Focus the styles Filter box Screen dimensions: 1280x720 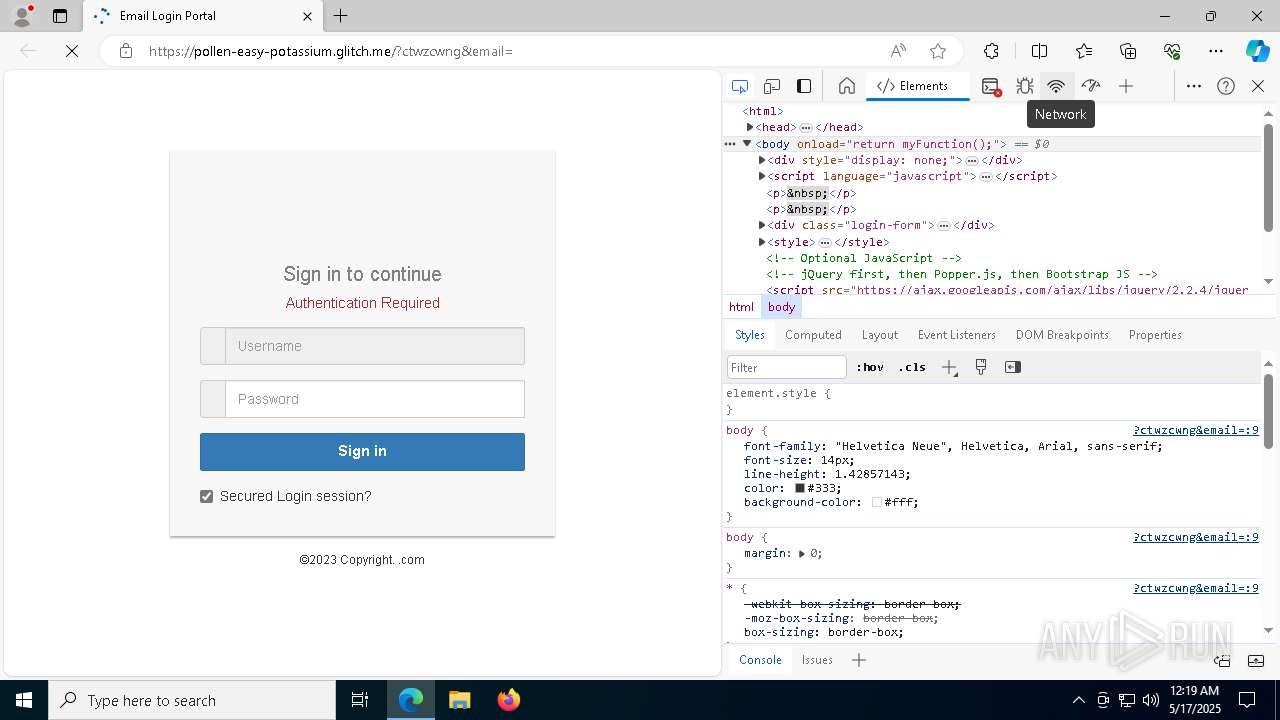pos(787,367)
